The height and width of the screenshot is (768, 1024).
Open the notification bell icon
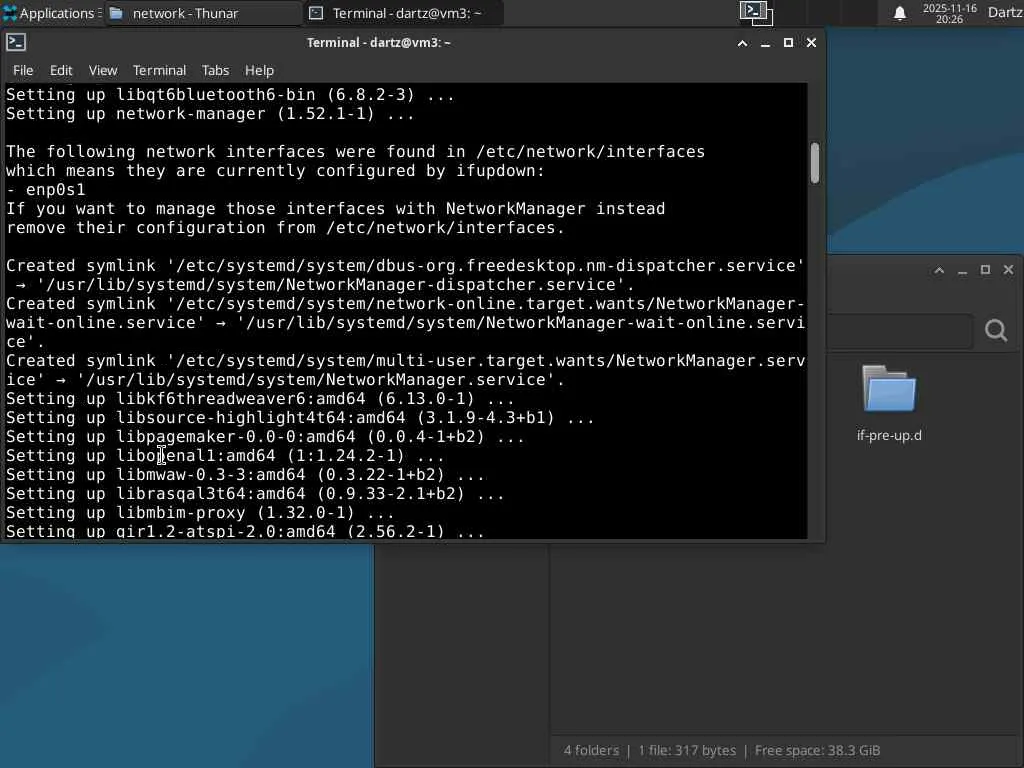coord(899,14)
